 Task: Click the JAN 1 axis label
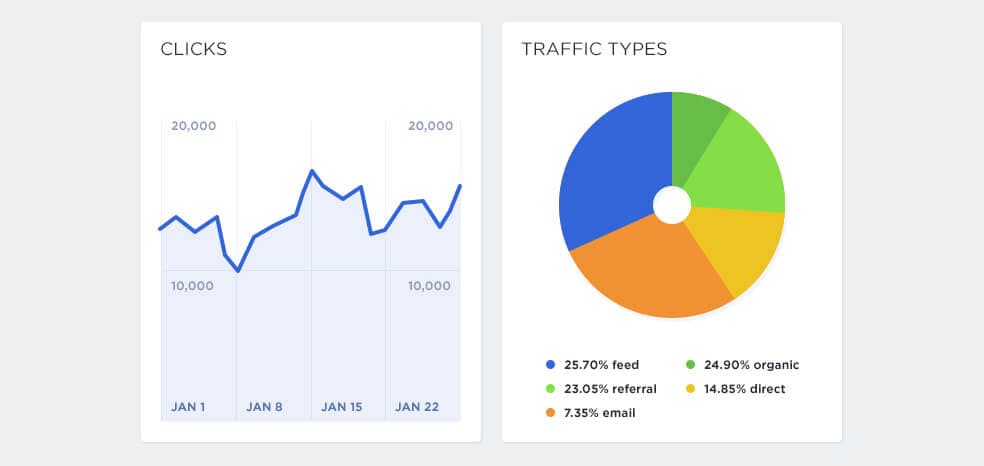click(x=188, y=407)
